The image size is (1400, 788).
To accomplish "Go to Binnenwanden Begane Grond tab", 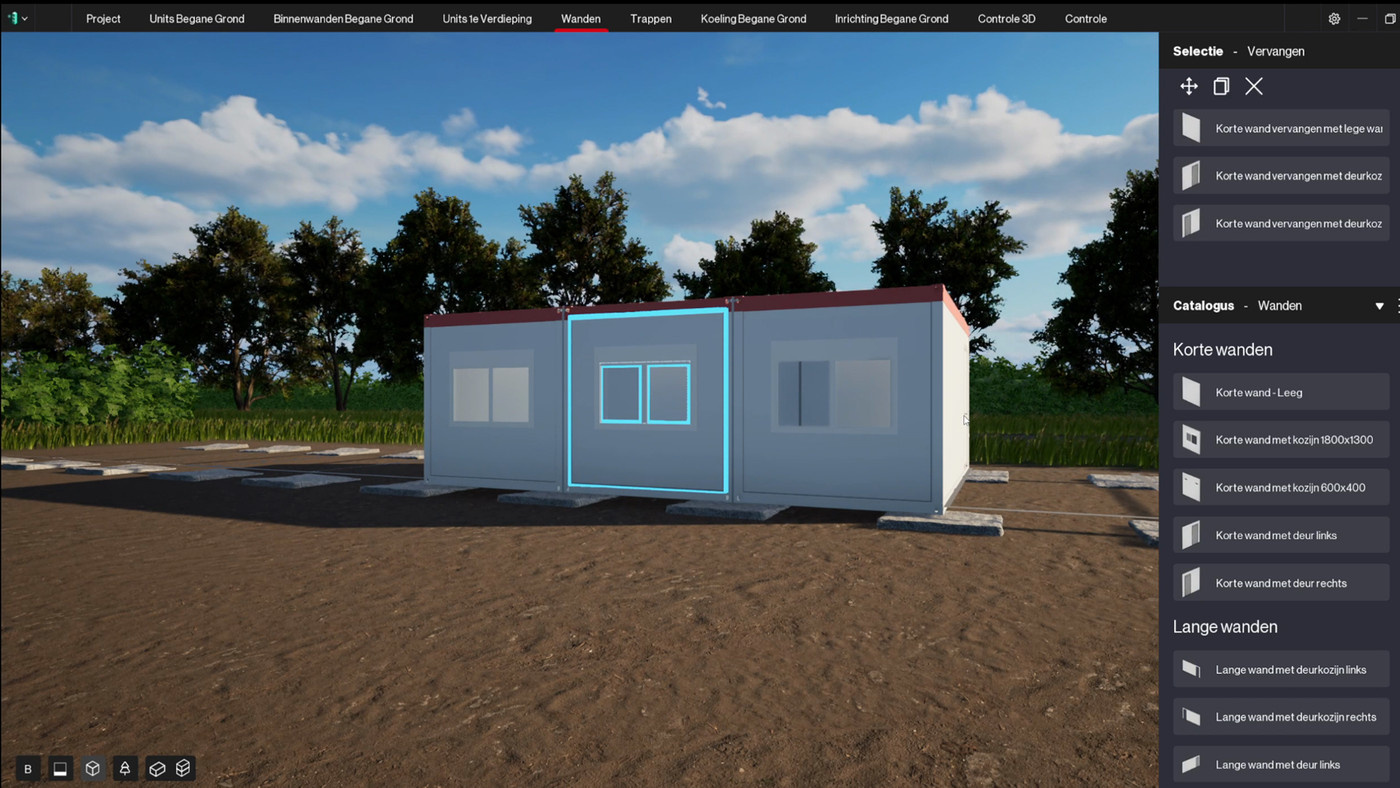I will tap(343, 19).
